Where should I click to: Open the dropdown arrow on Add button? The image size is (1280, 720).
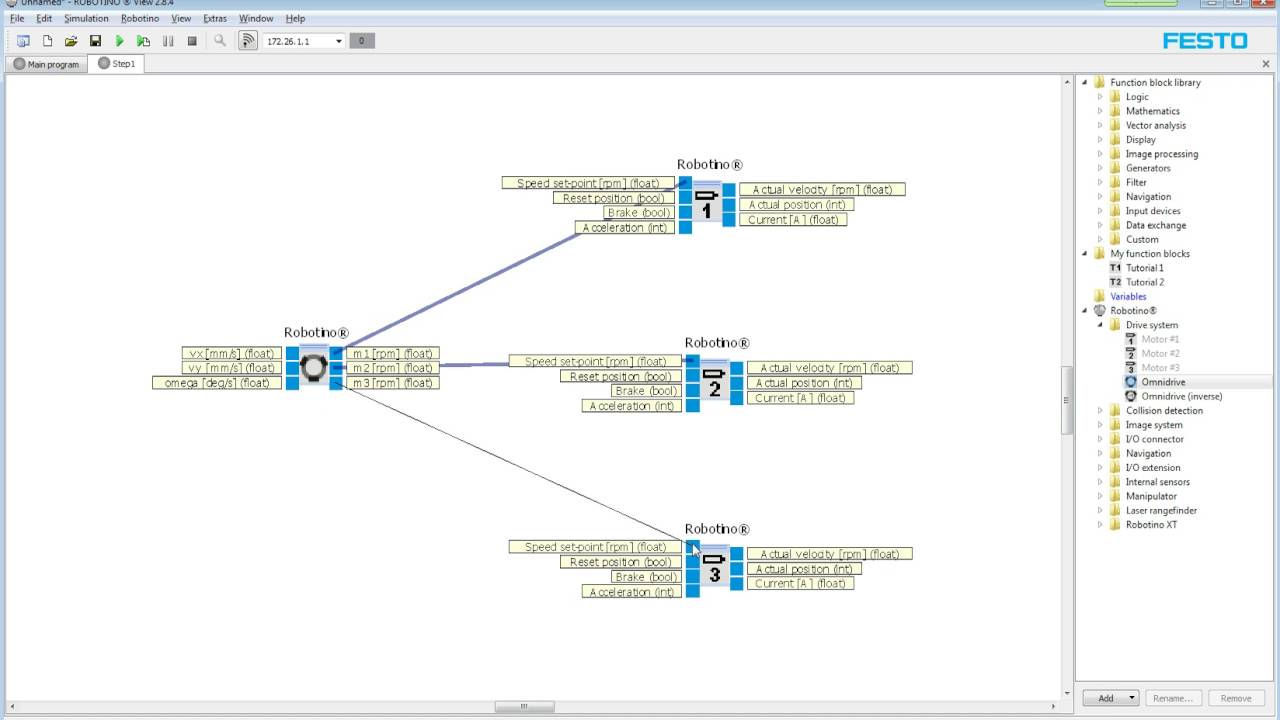[1132, 698]
